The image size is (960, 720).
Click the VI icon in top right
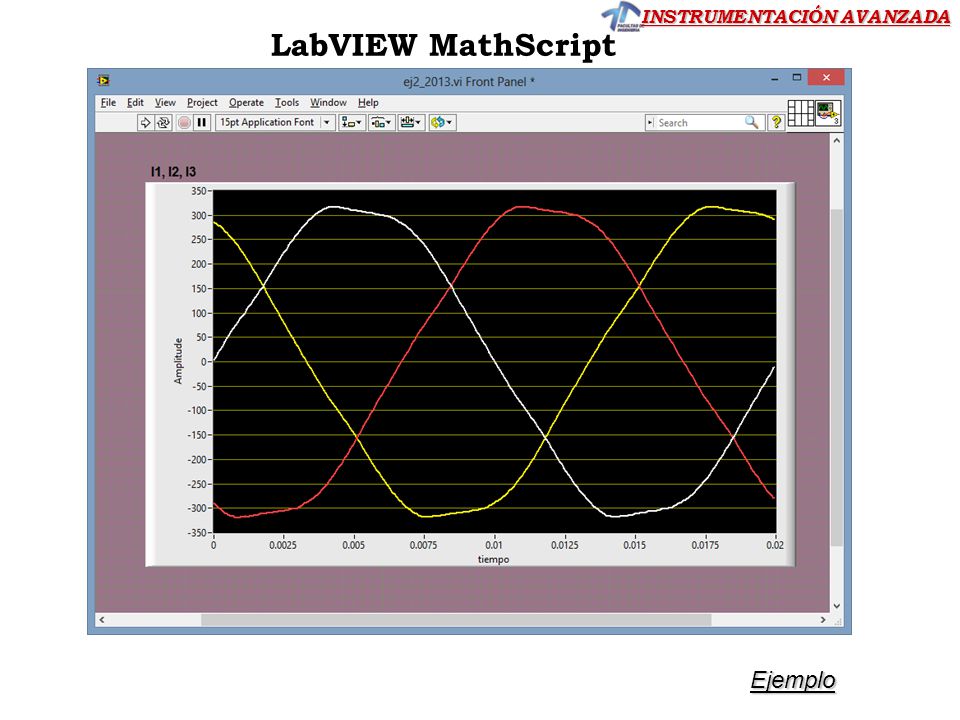tap(828, 113)
